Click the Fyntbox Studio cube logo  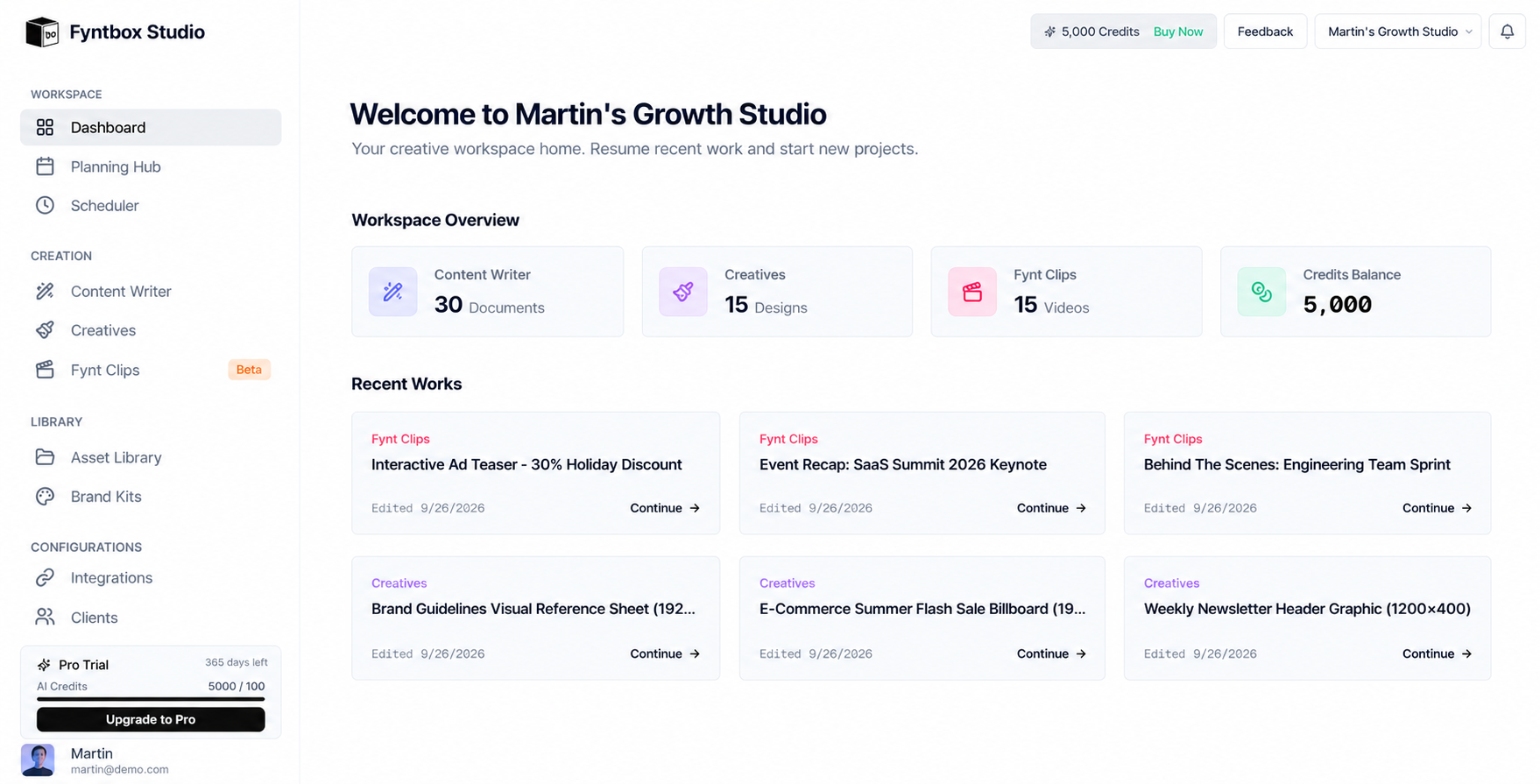click(42, 32)
